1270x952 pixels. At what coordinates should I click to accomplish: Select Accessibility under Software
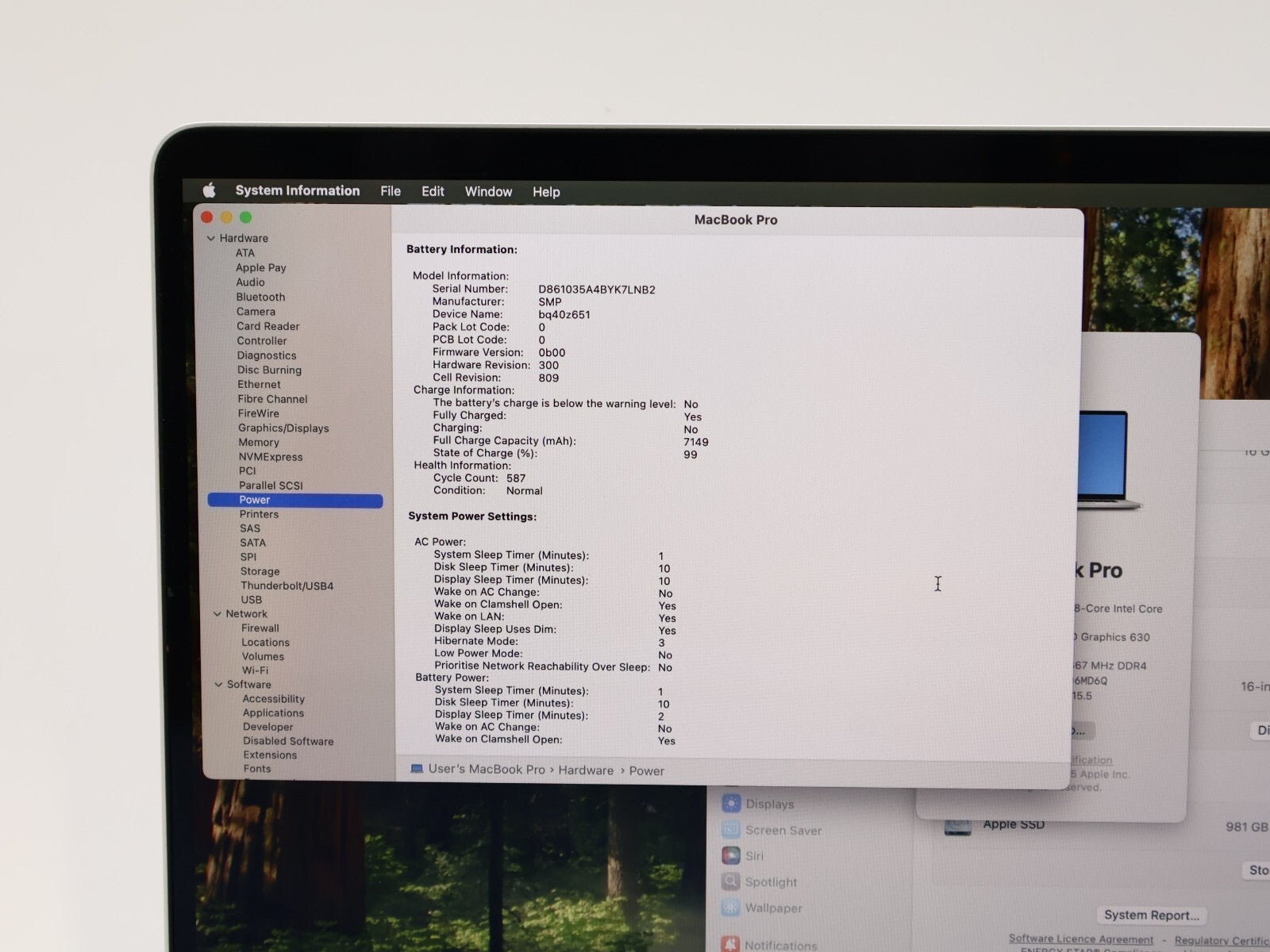coord(274,699)
